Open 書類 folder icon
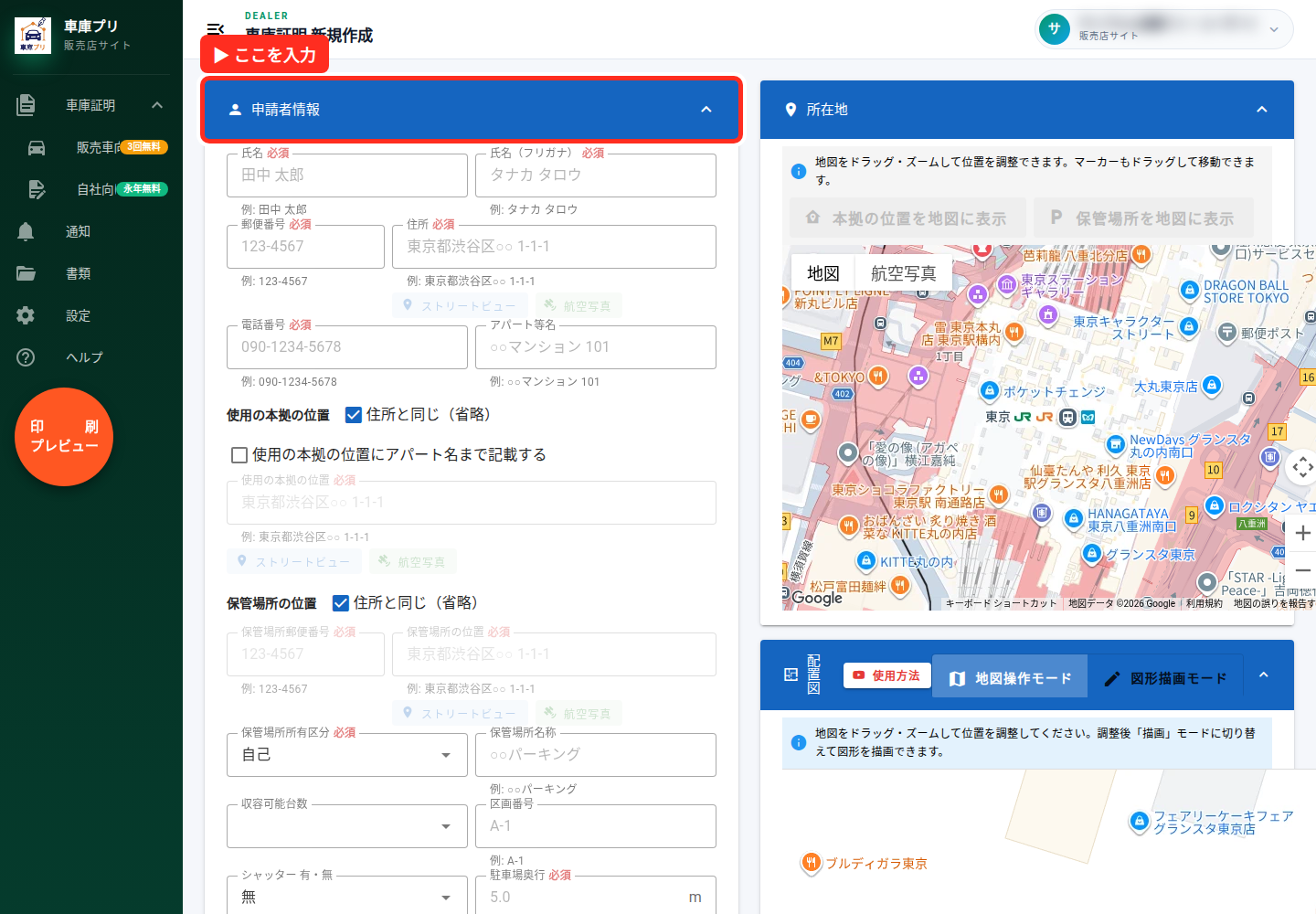Viewport: 1316px width, 914px height. pyautogui.click(x=26, y=273)
